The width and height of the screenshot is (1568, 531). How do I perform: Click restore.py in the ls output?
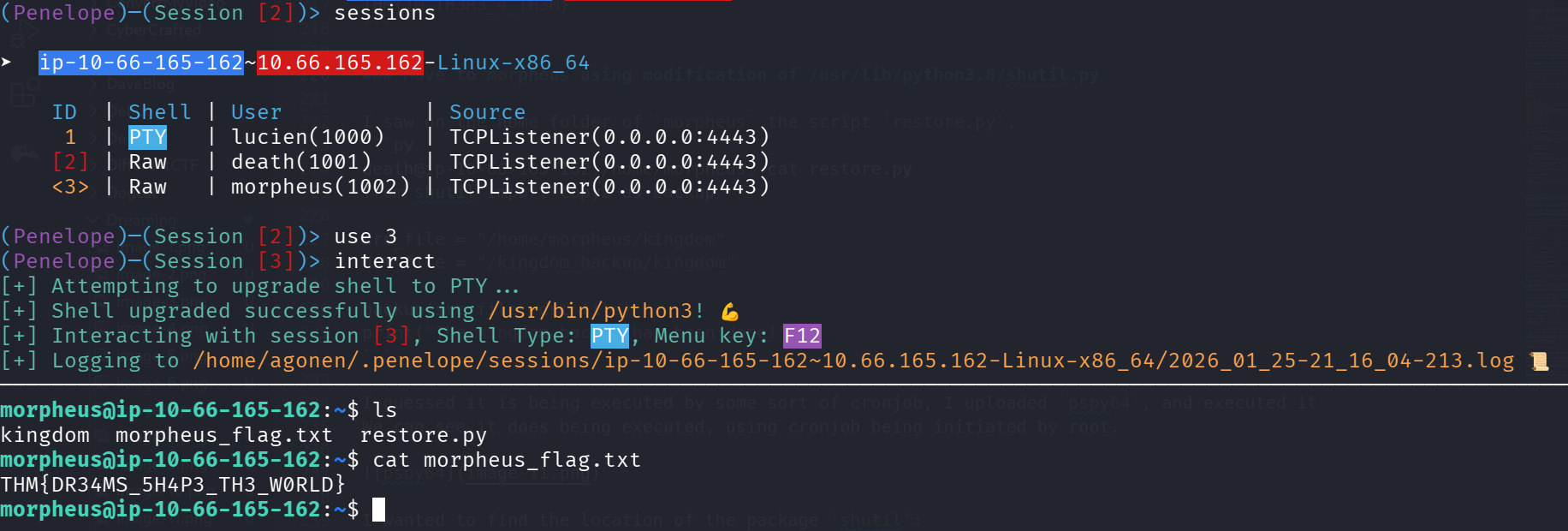pos(423,436)
